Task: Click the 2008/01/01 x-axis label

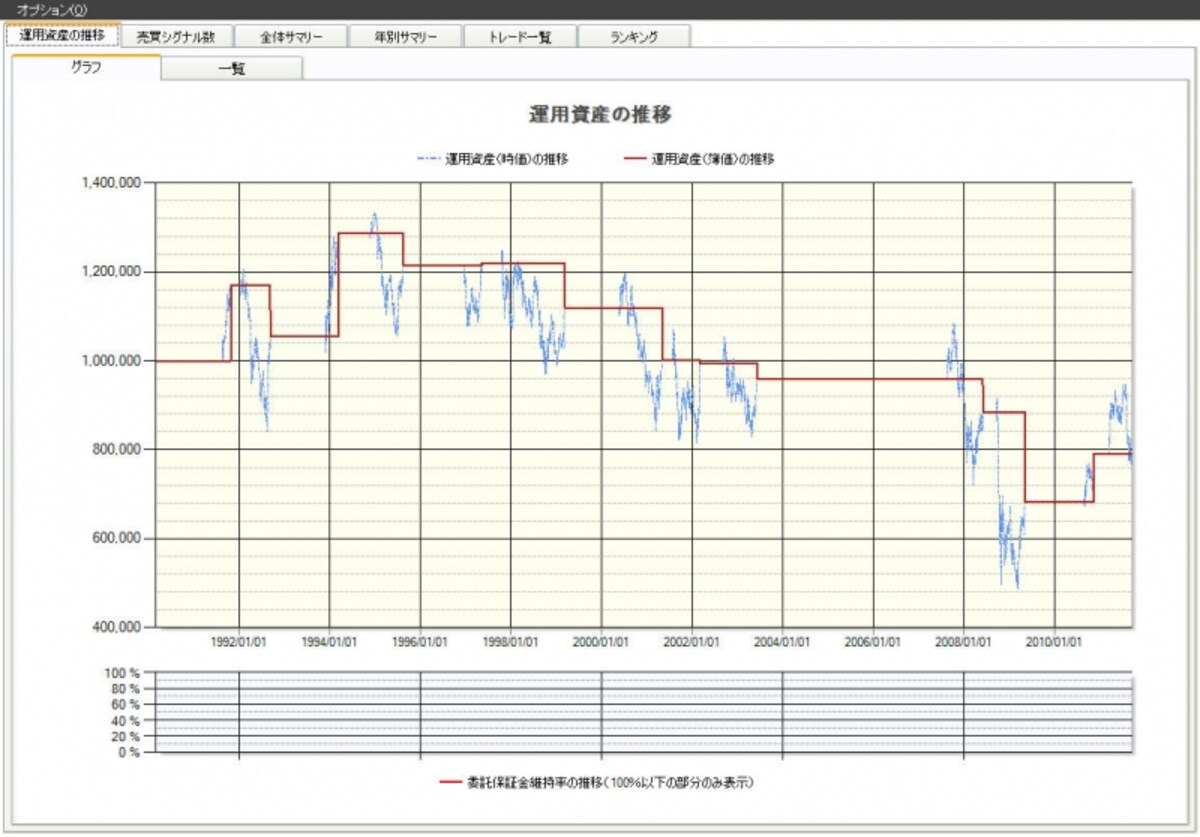Action: [963, 642]
